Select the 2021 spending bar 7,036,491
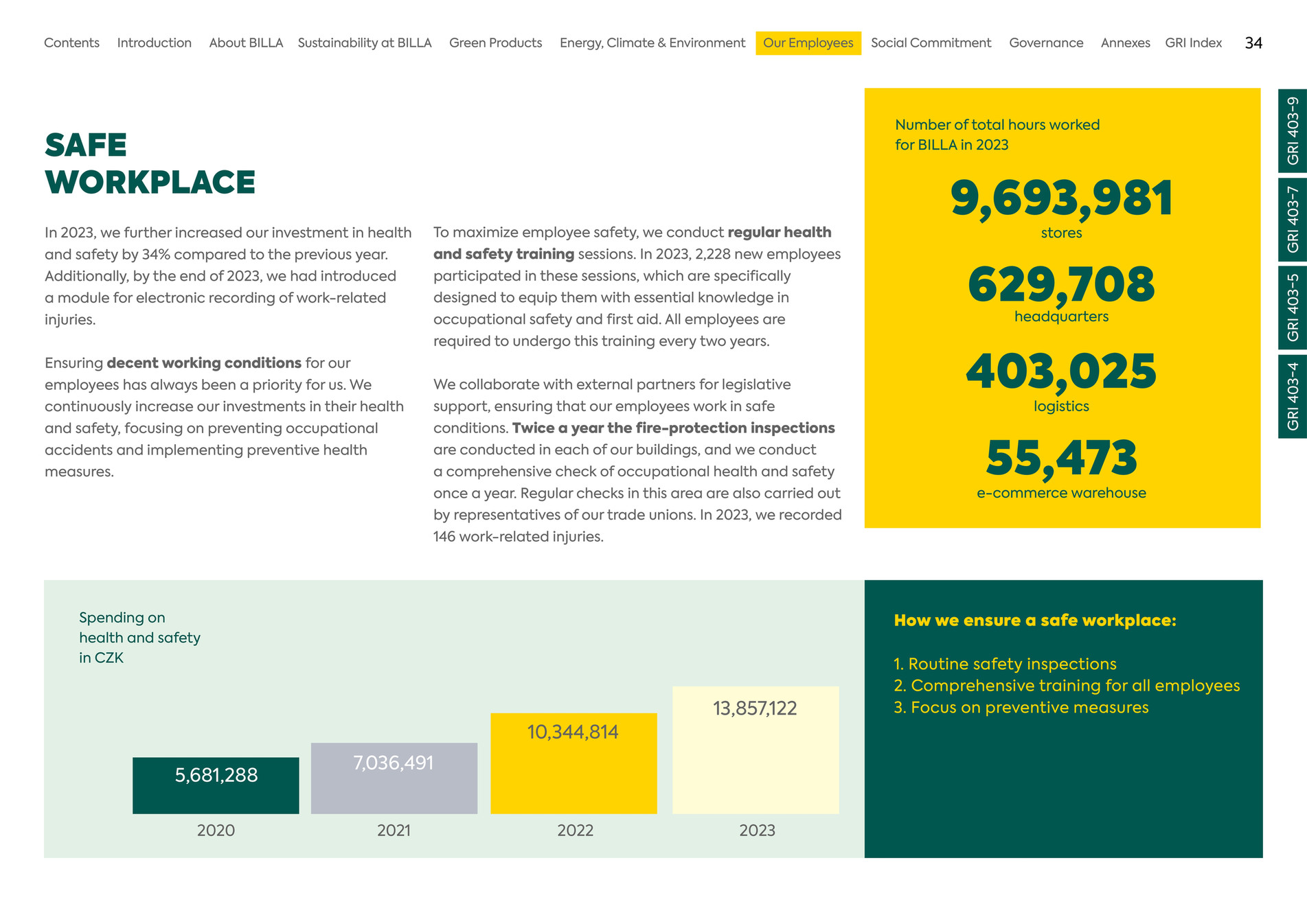Viewport: 1307px width, 924px height. (394, 778)
